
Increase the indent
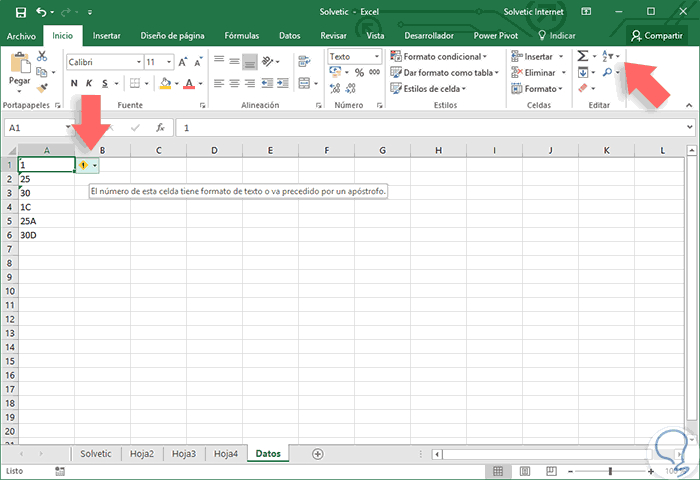pos(283,83)
